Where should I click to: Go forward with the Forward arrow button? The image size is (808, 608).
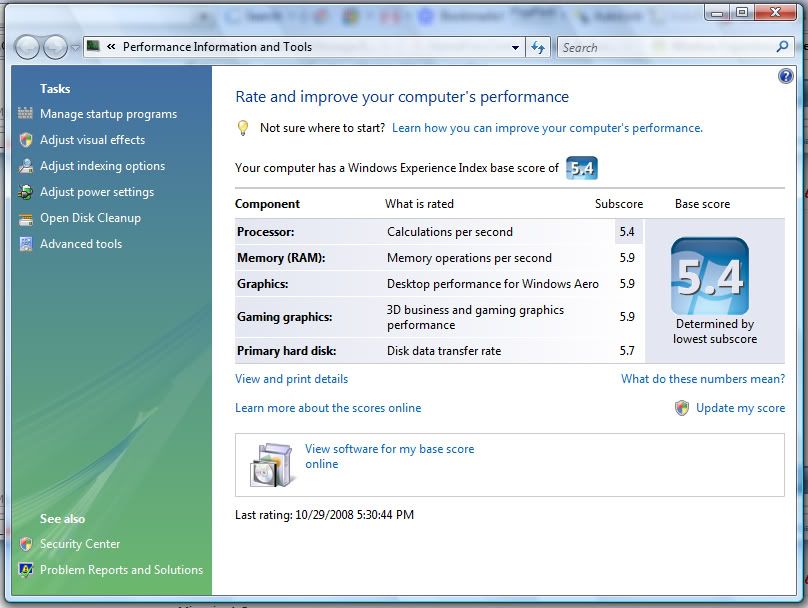click(55, 47)
